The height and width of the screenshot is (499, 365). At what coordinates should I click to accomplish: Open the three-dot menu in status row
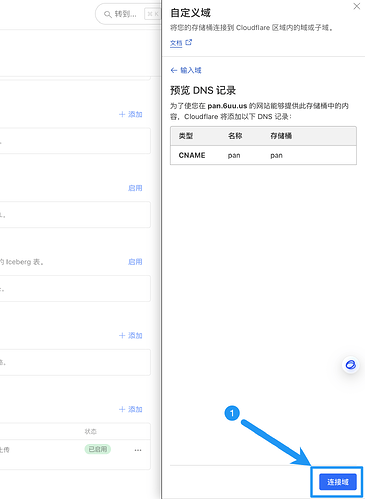(138, 450)
